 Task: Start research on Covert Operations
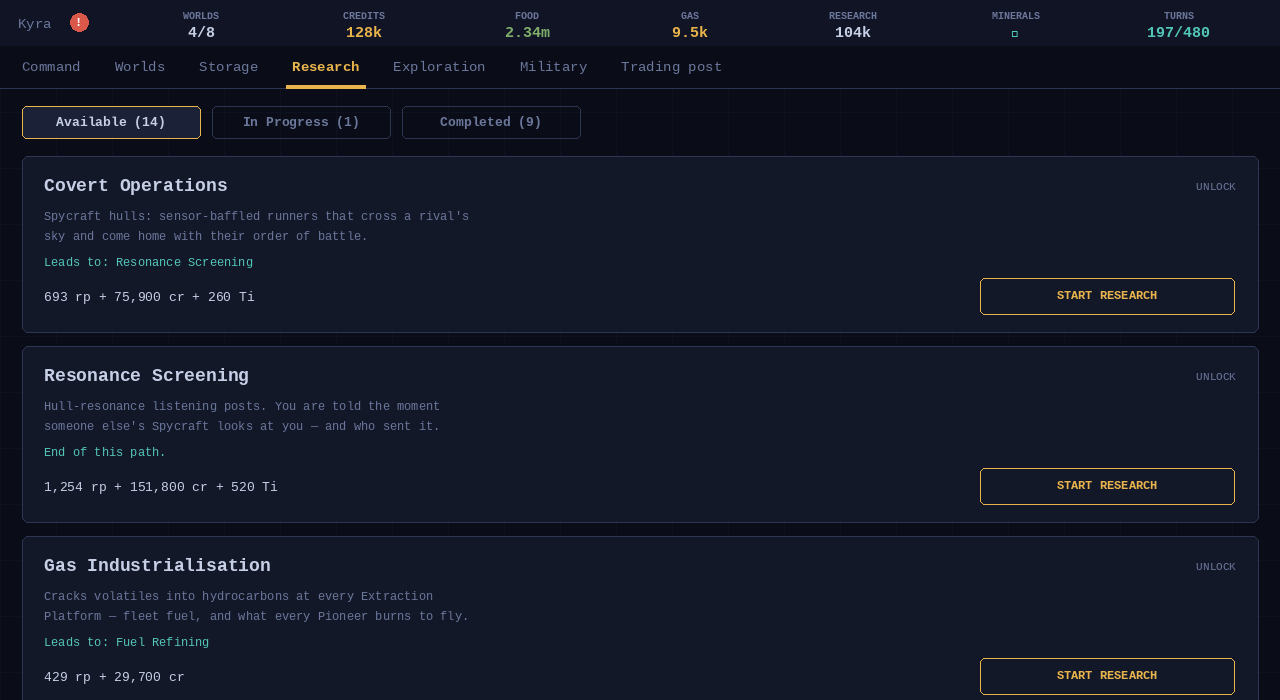coord(1107,296)
